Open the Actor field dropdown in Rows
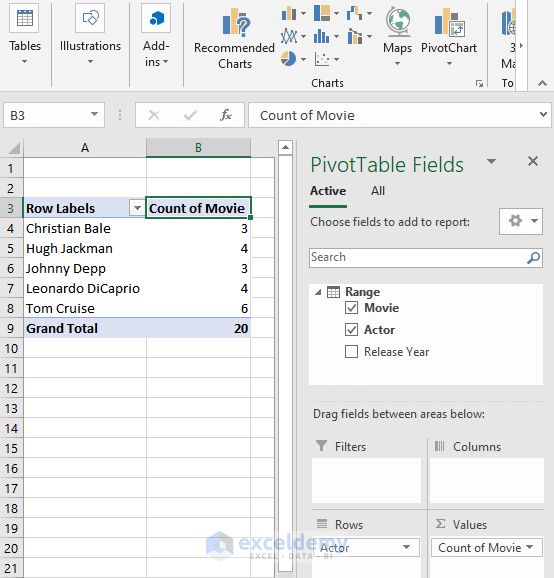The height and width of the screenshot is (578, 554). 406,547
